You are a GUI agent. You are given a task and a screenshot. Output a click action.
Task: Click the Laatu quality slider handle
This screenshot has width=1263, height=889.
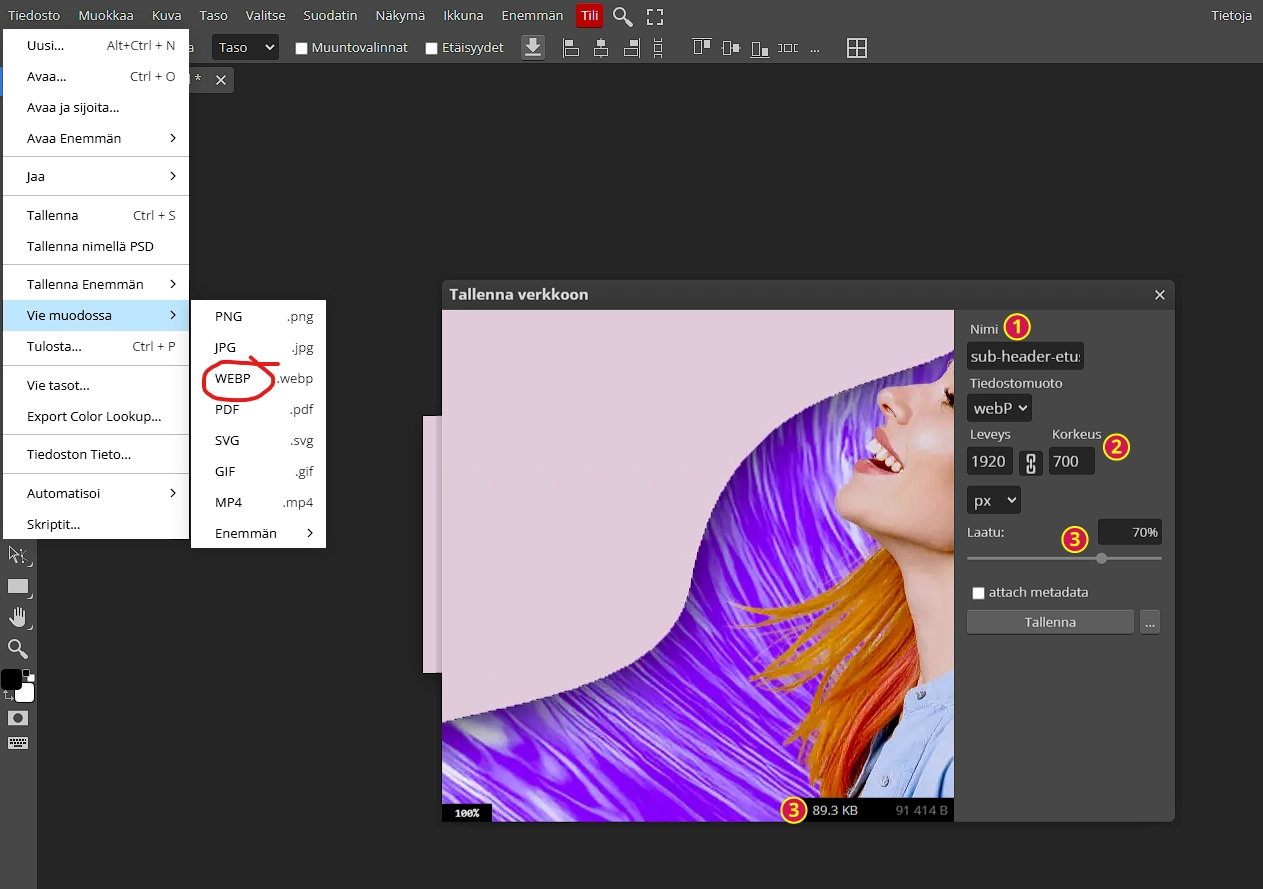1101,558
